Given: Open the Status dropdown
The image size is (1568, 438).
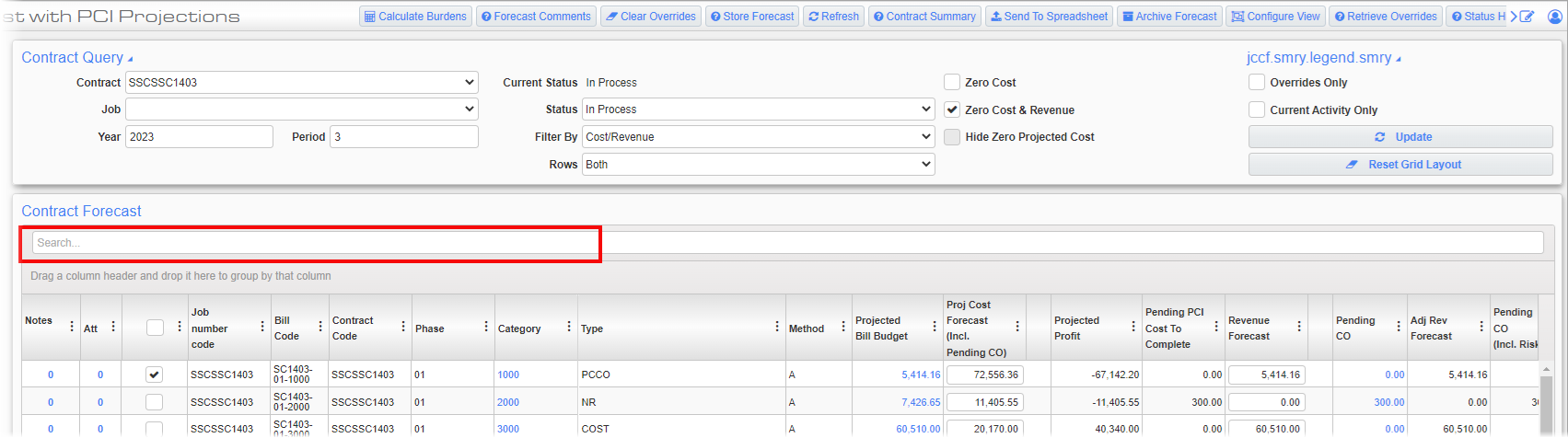Looking at the screenshot, I should point(759,109).
